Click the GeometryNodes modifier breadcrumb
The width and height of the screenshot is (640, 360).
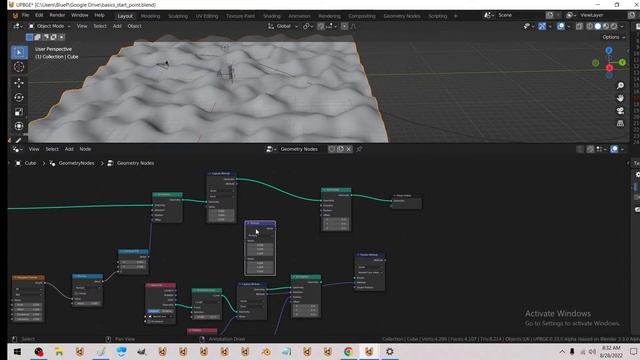76,163
